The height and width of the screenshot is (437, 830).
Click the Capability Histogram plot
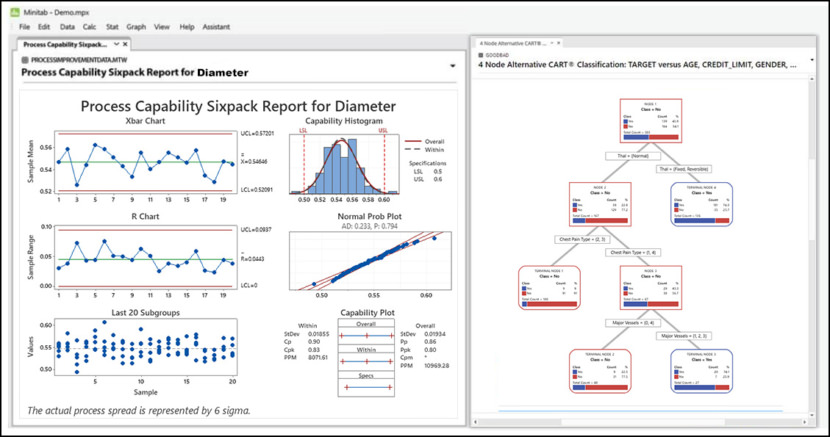344,164
